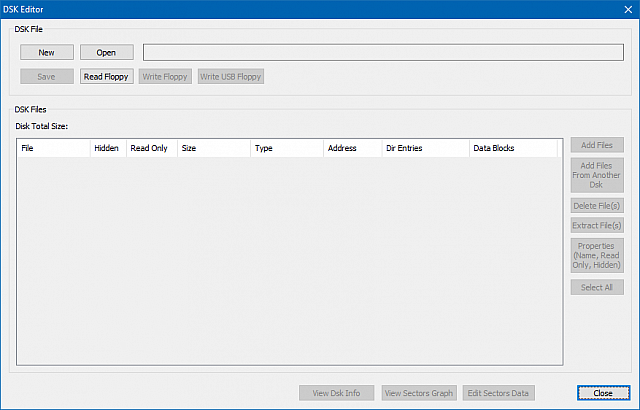Click the Delete File(s) button

[x=597, y=206]
